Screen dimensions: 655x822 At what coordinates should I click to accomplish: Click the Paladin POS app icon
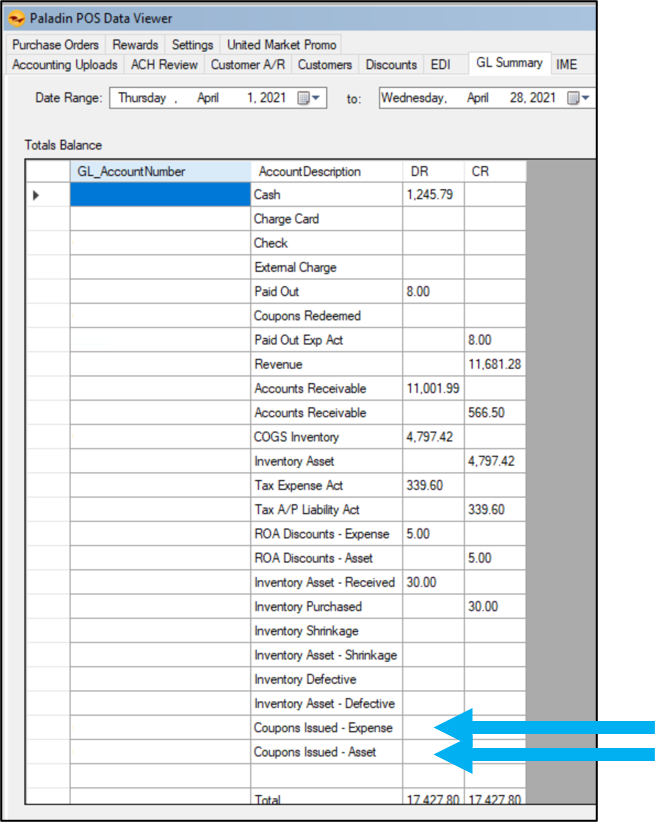pyautogui.click(x=16, y=18)
